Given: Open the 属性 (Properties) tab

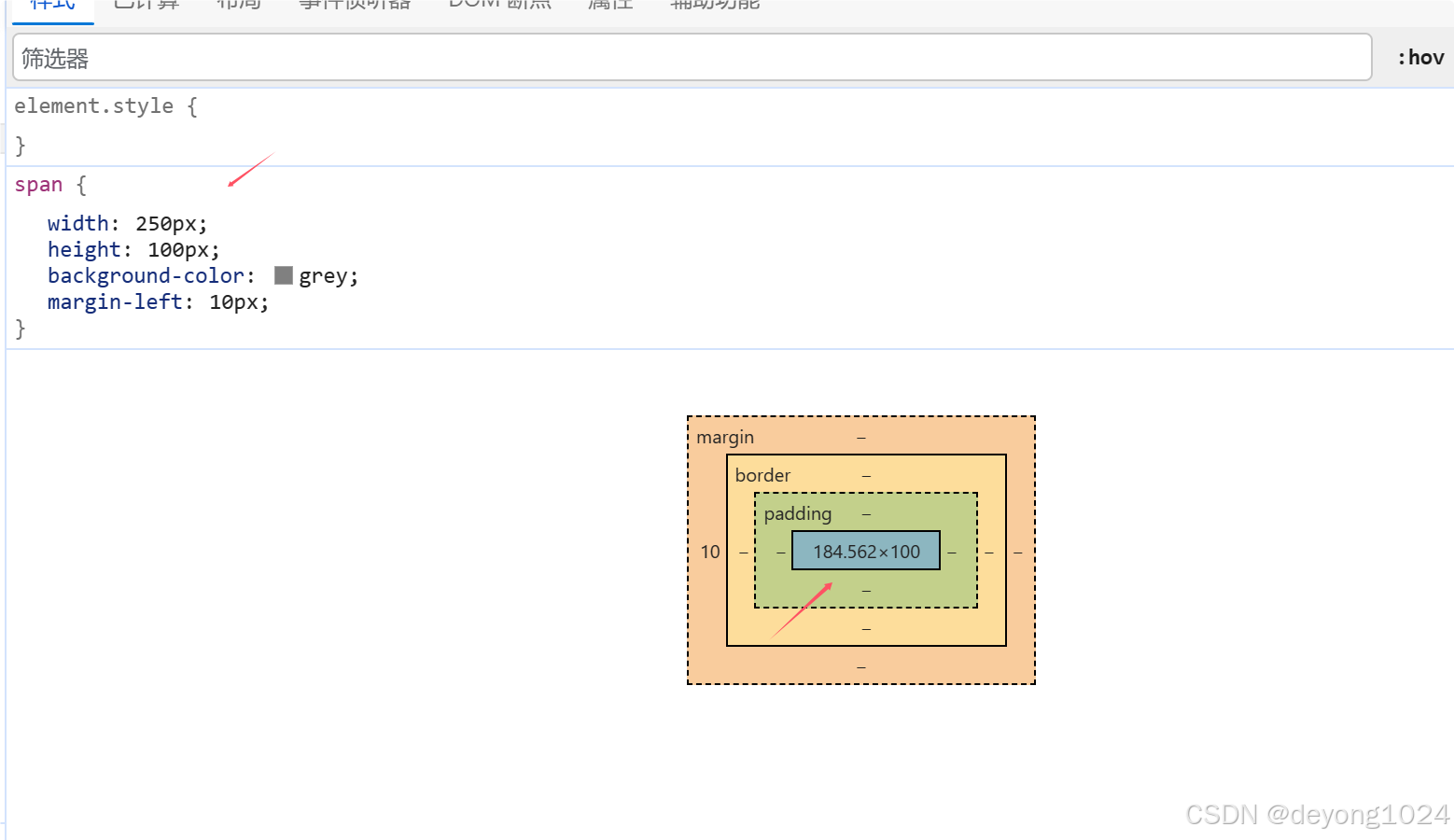Looking at the screenshot, I should (x=609, y=6).
